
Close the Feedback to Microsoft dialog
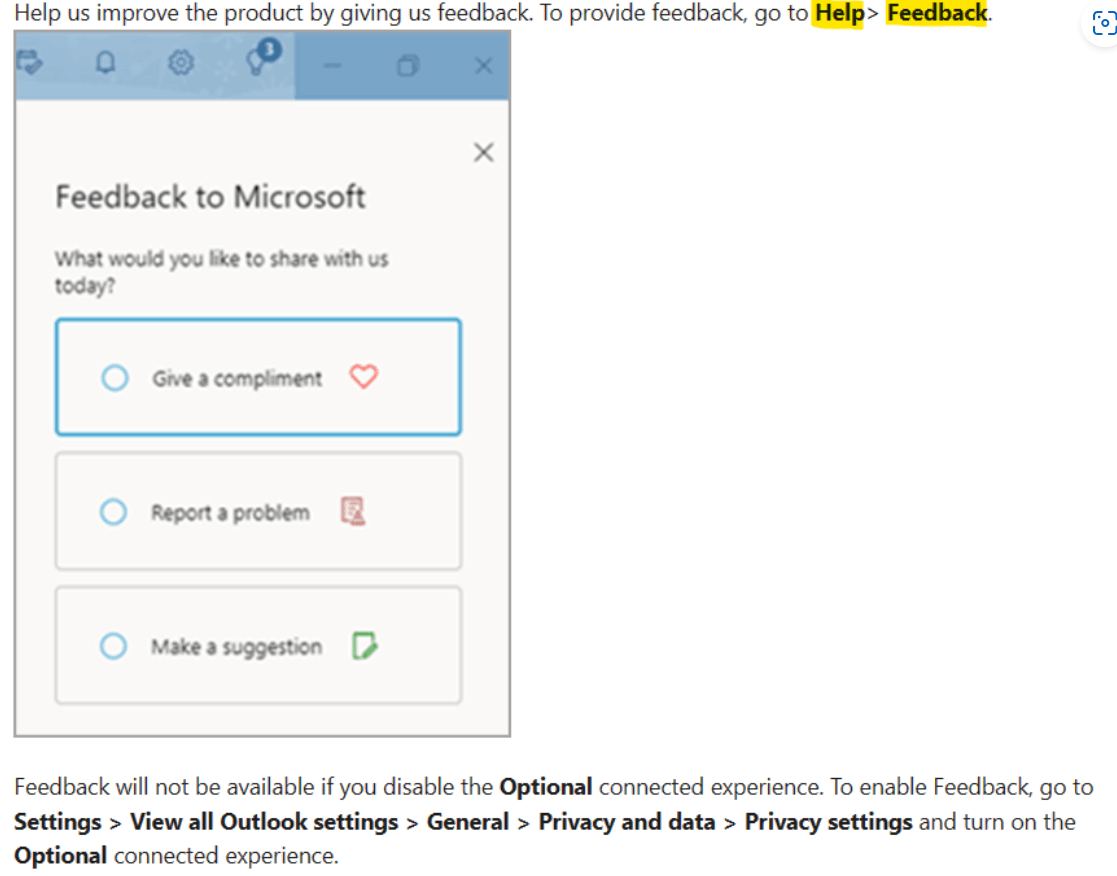coord(484,152)
